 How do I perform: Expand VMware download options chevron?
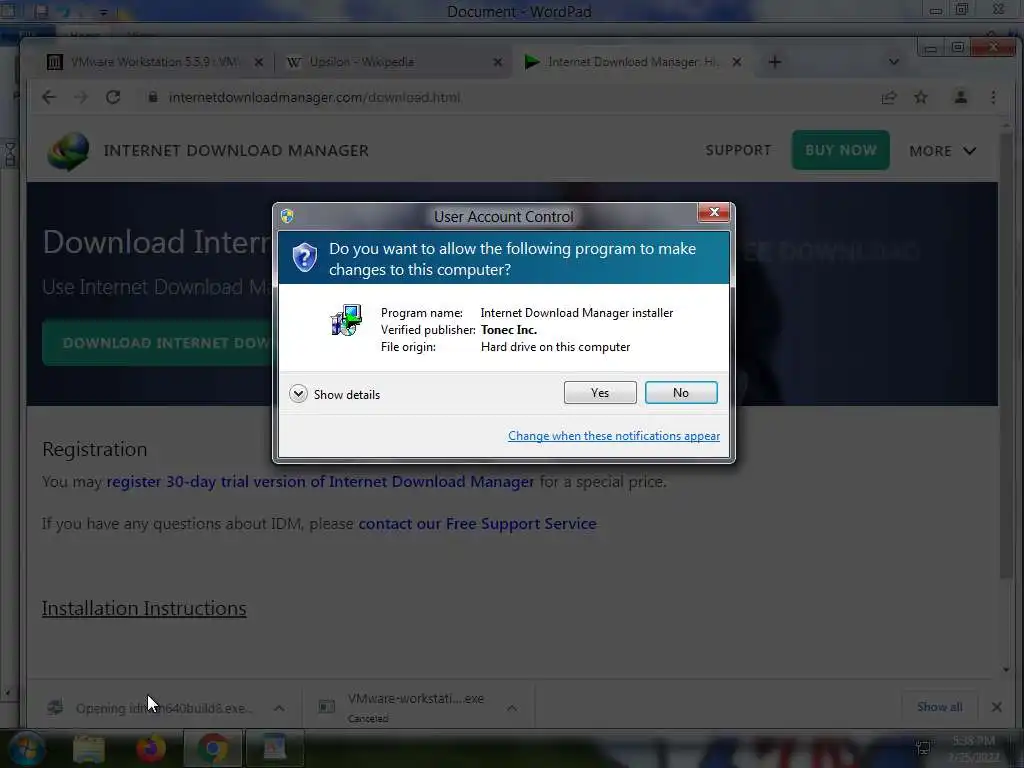(512, 708)
